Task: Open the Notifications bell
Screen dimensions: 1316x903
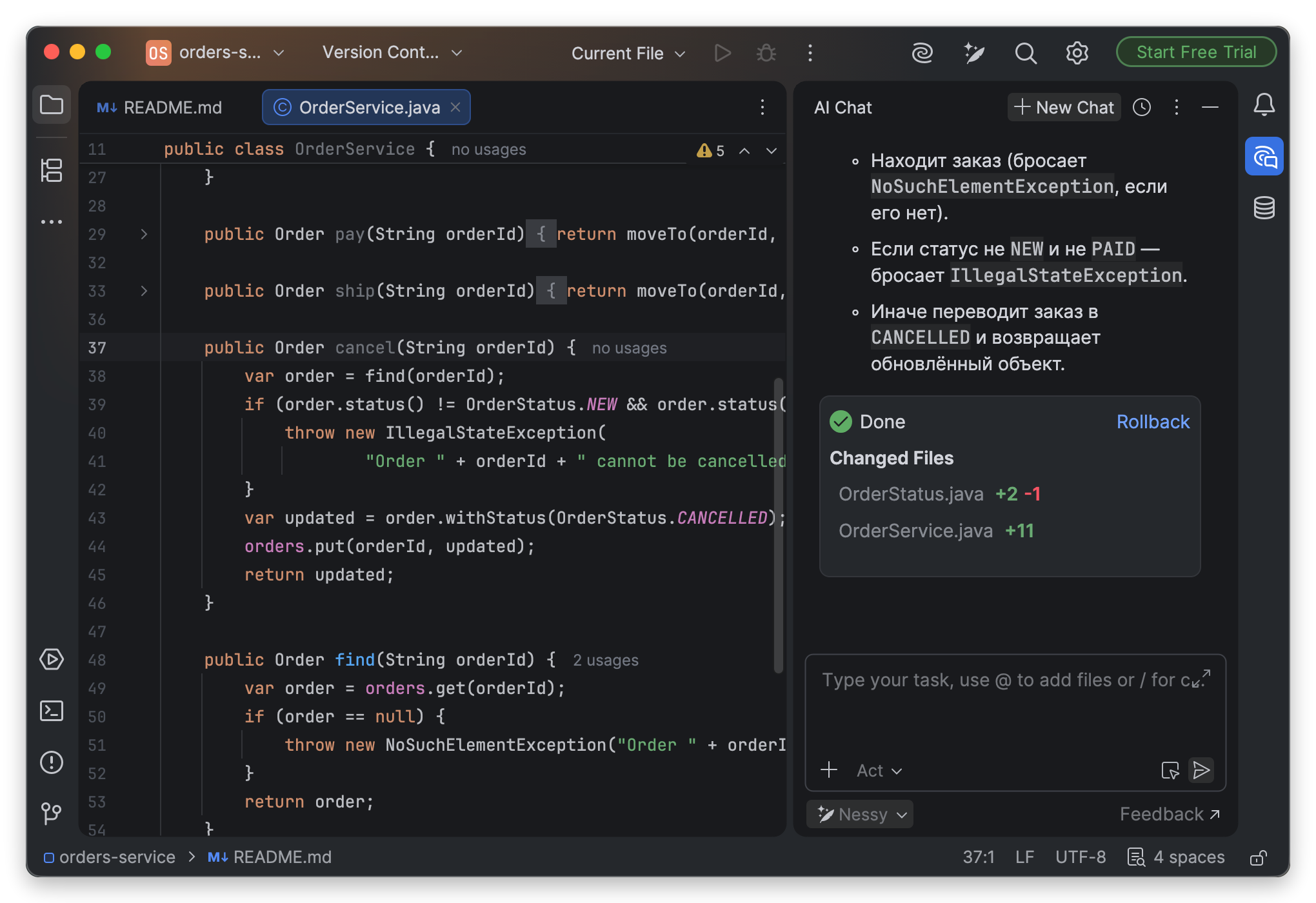Action: [x=1264, y=104]
